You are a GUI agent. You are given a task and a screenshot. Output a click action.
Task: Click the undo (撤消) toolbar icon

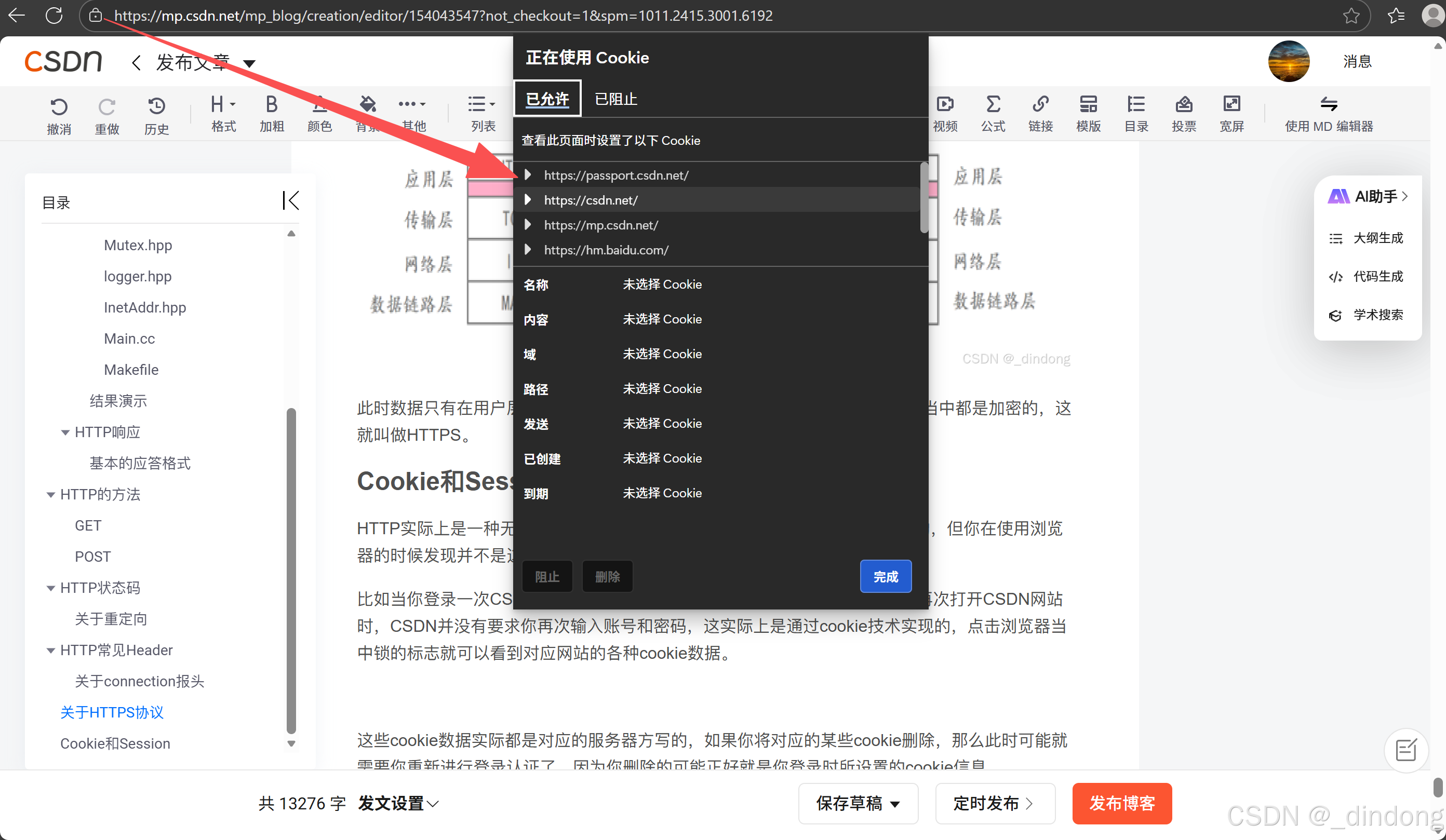pyautogui.click(x=59, y=107)
